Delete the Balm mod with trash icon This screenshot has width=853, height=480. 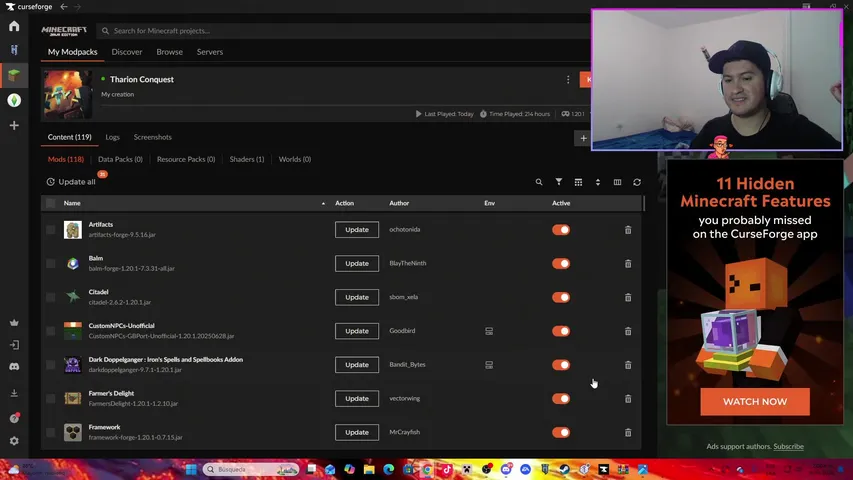pyautogui.click(x=628, y=263)
